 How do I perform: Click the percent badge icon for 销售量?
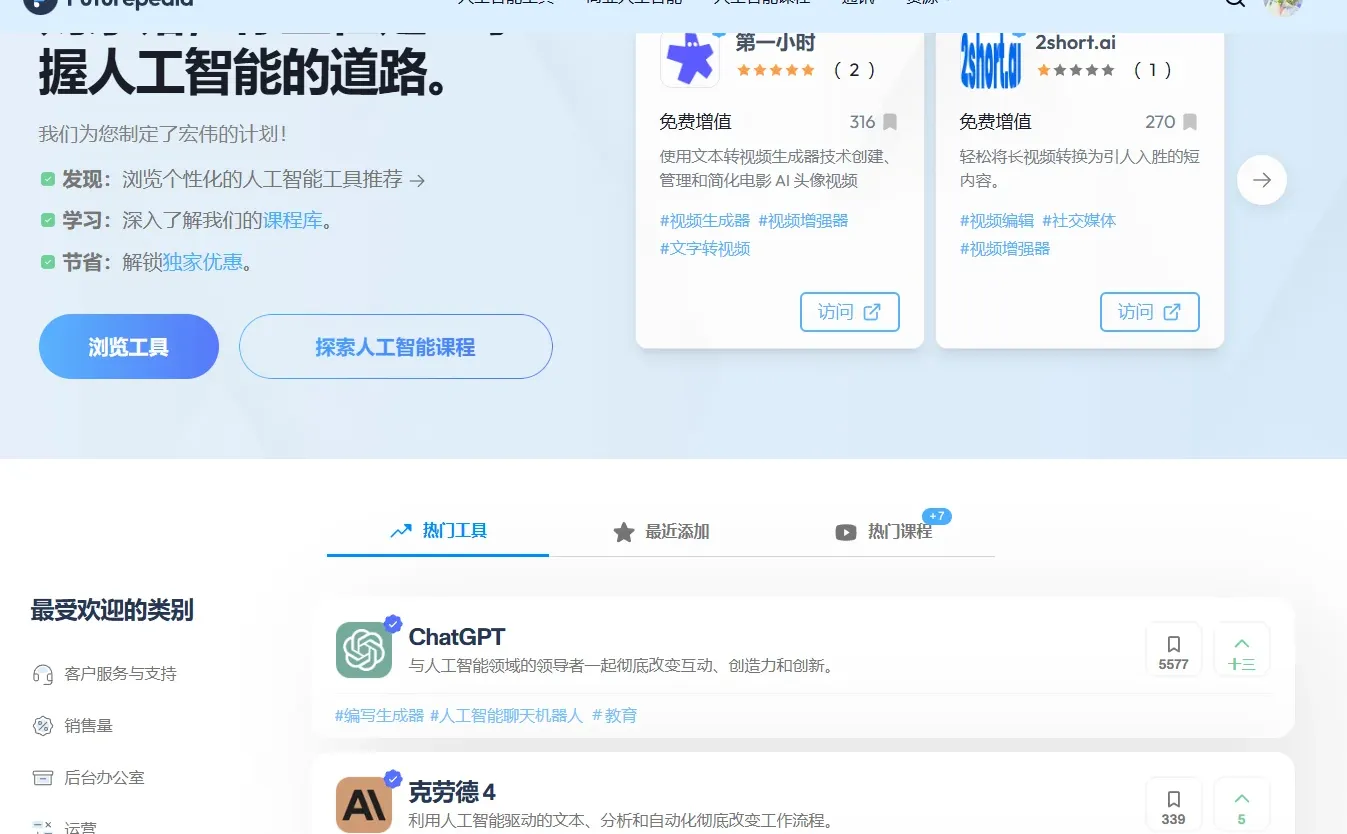point(41,725)
